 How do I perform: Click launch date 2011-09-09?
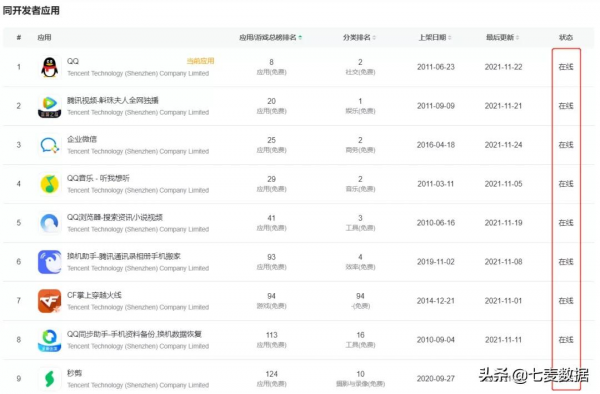[x=436, y=106]
